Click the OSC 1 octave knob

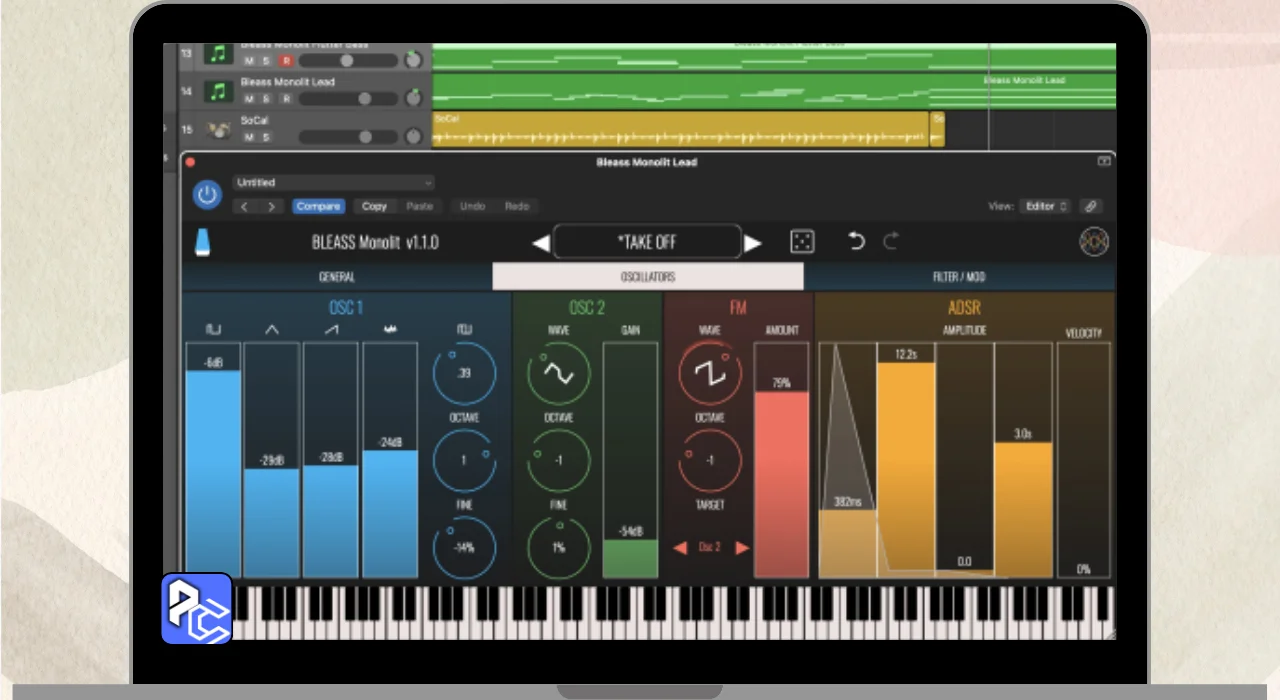(x=464, y=460)
